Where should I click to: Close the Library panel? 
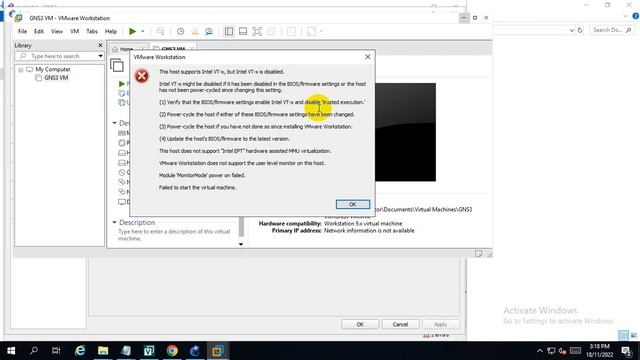[100, 45]
